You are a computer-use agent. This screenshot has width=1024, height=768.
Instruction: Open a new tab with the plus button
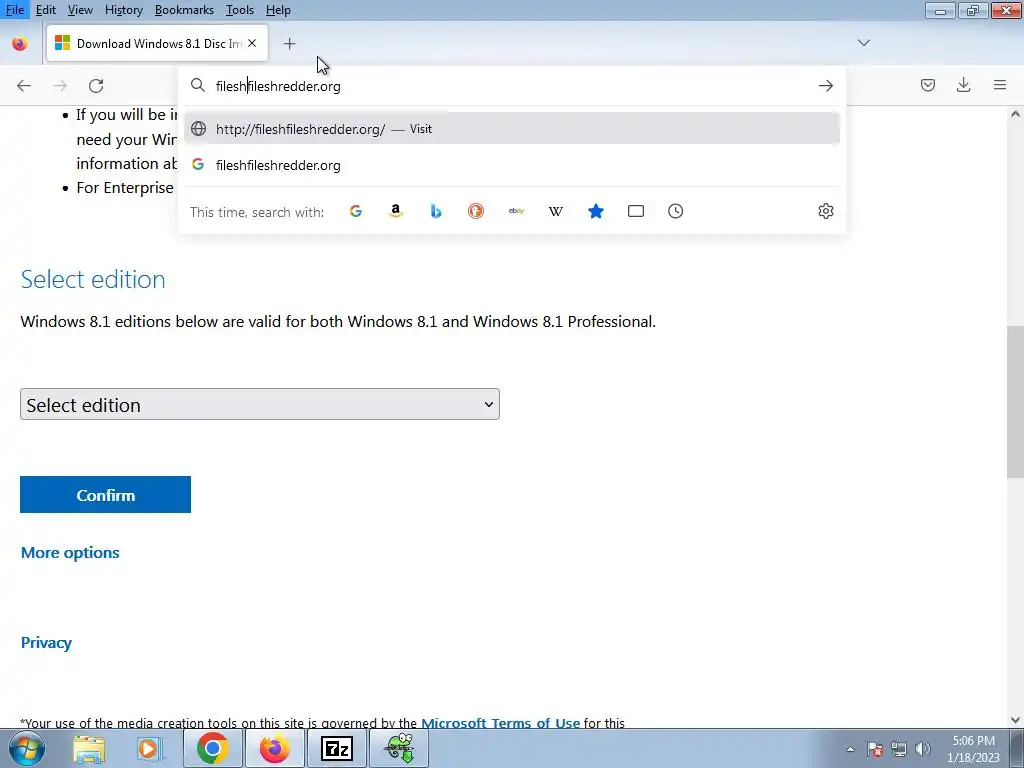[x=289, y=44]
